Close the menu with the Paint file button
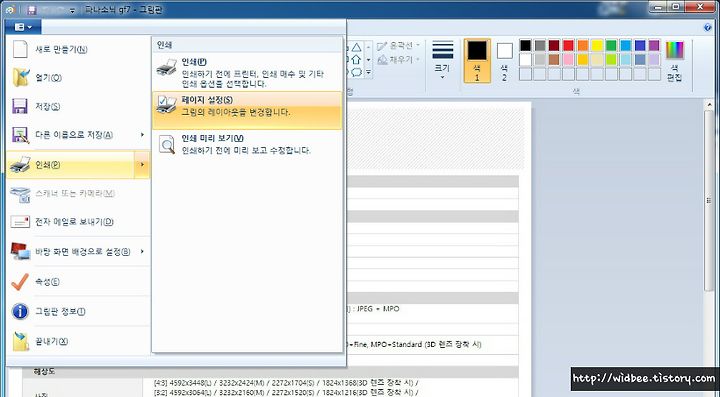 (23, 27)
